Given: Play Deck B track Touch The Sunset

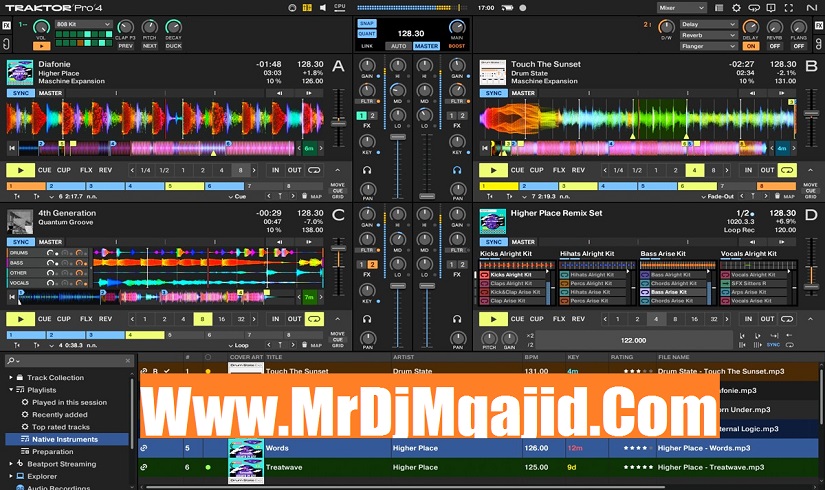Looking at the screenshot, I should tap(493, 171).
